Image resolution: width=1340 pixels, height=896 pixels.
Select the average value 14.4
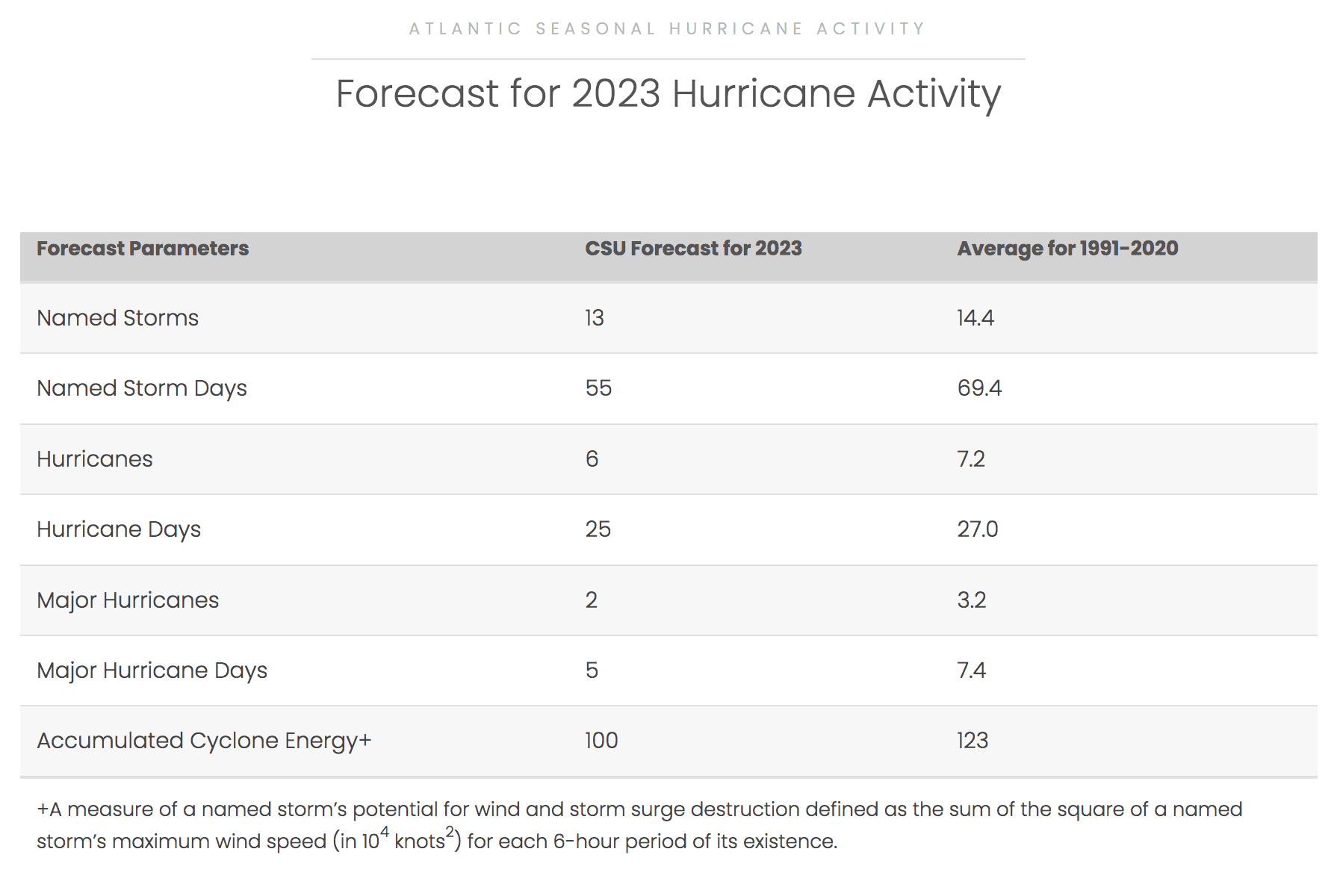975,318
